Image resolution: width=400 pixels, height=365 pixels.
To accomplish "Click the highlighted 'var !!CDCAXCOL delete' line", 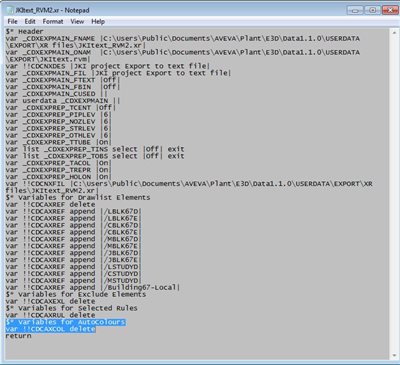I will (x=50, y=329).
